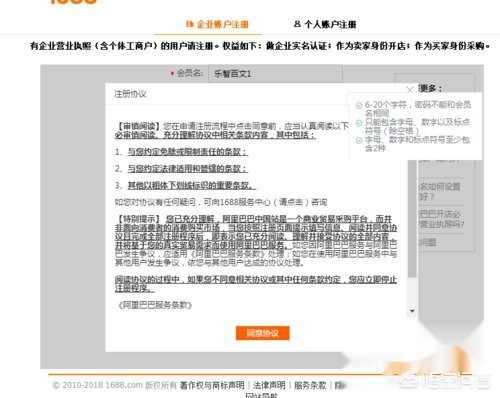Viewport: 500px width, 398px height.
Task: Click the agreement dialog scrollbar thumb
Action: point(412,218)
